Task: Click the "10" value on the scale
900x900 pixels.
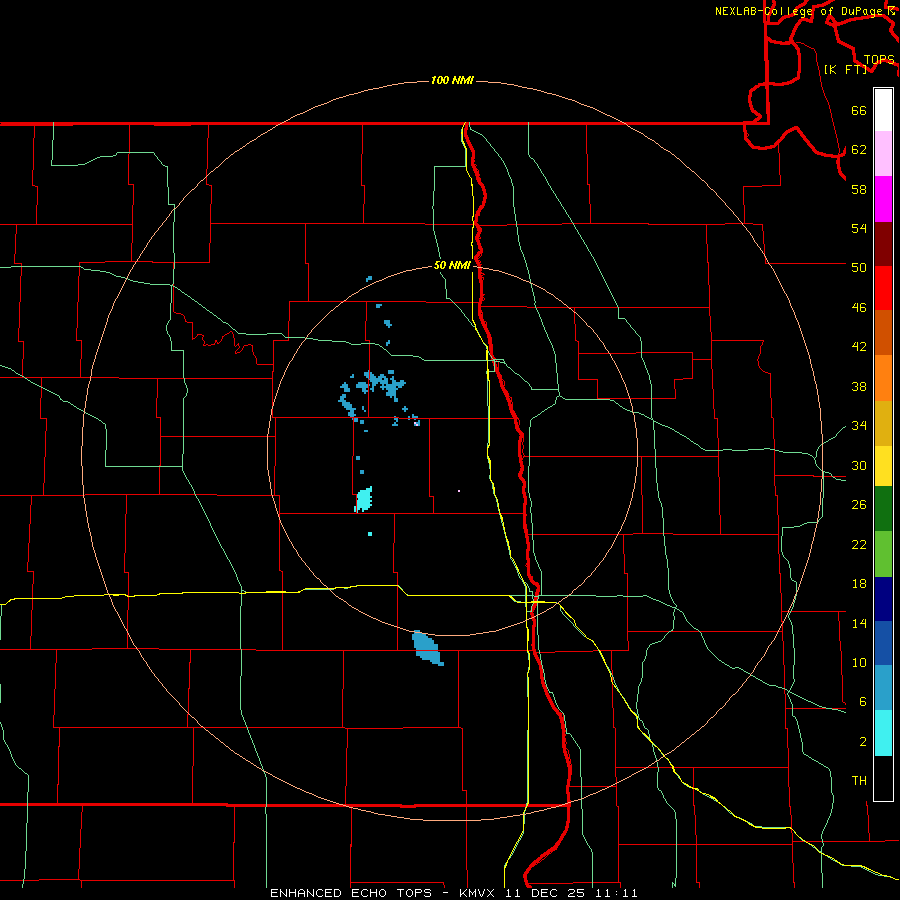Action: click(859, 663)
